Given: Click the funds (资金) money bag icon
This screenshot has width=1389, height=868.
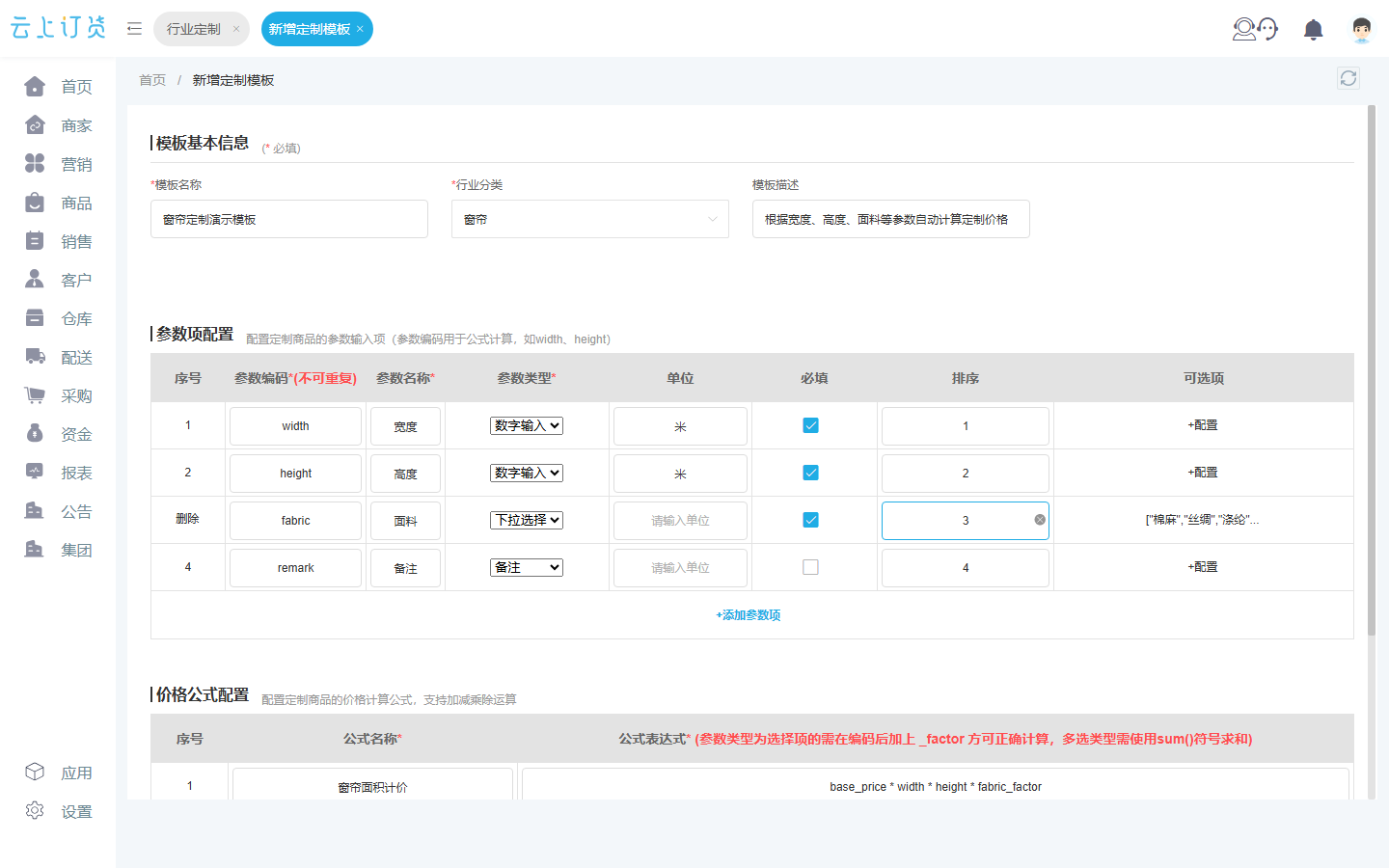Looking at the screenshot, I should (35, 434).
